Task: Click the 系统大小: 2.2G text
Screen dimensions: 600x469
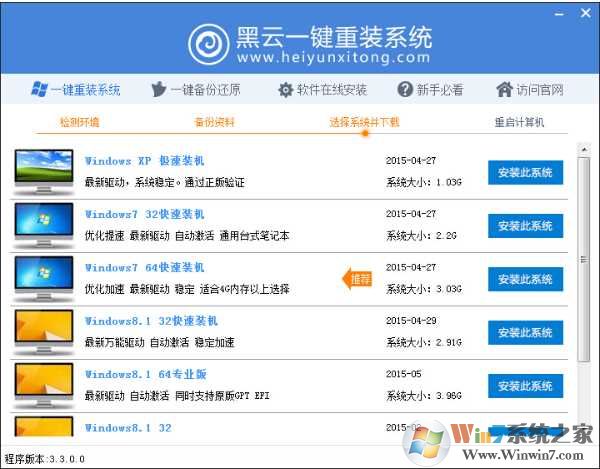Action: click(421, 235)
